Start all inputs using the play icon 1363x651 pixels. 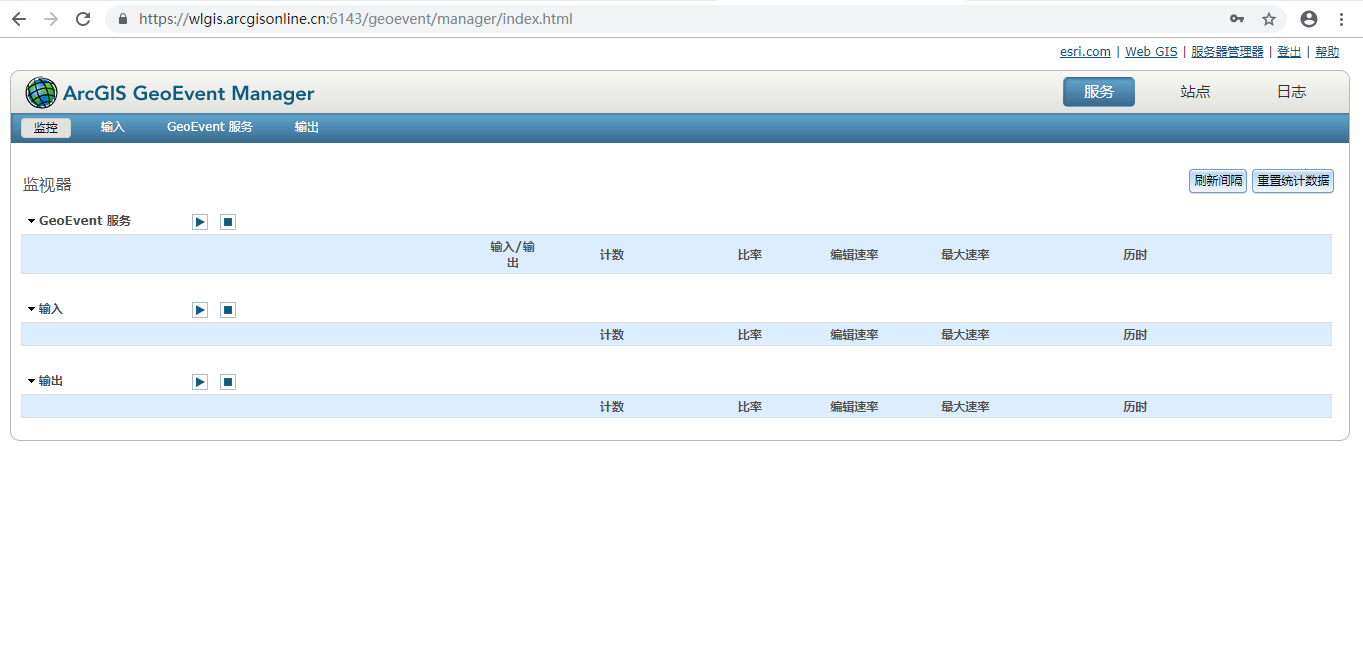click(x=199, y=309)
